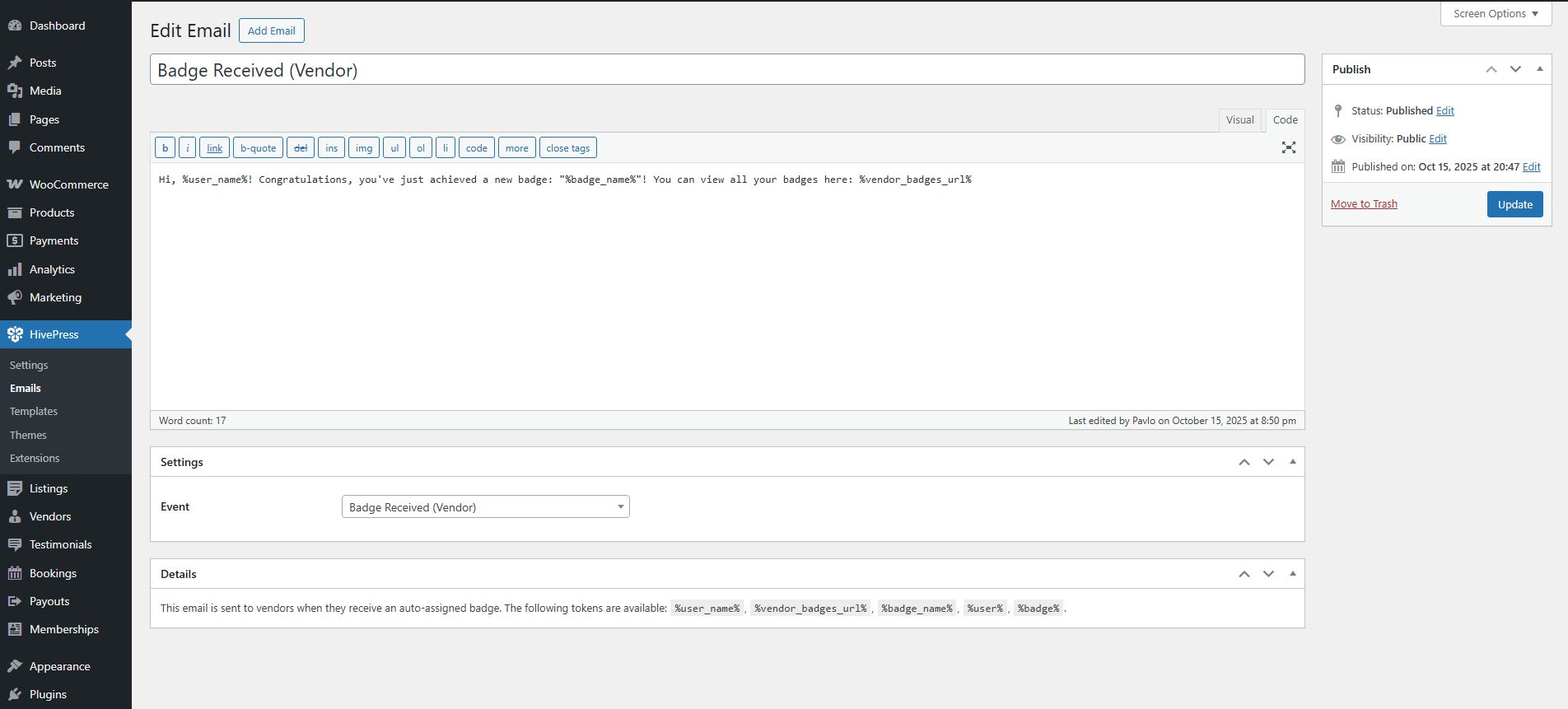Move the Publish panel up
The width and height of the screenshot is (1568, 709).
1491,69
